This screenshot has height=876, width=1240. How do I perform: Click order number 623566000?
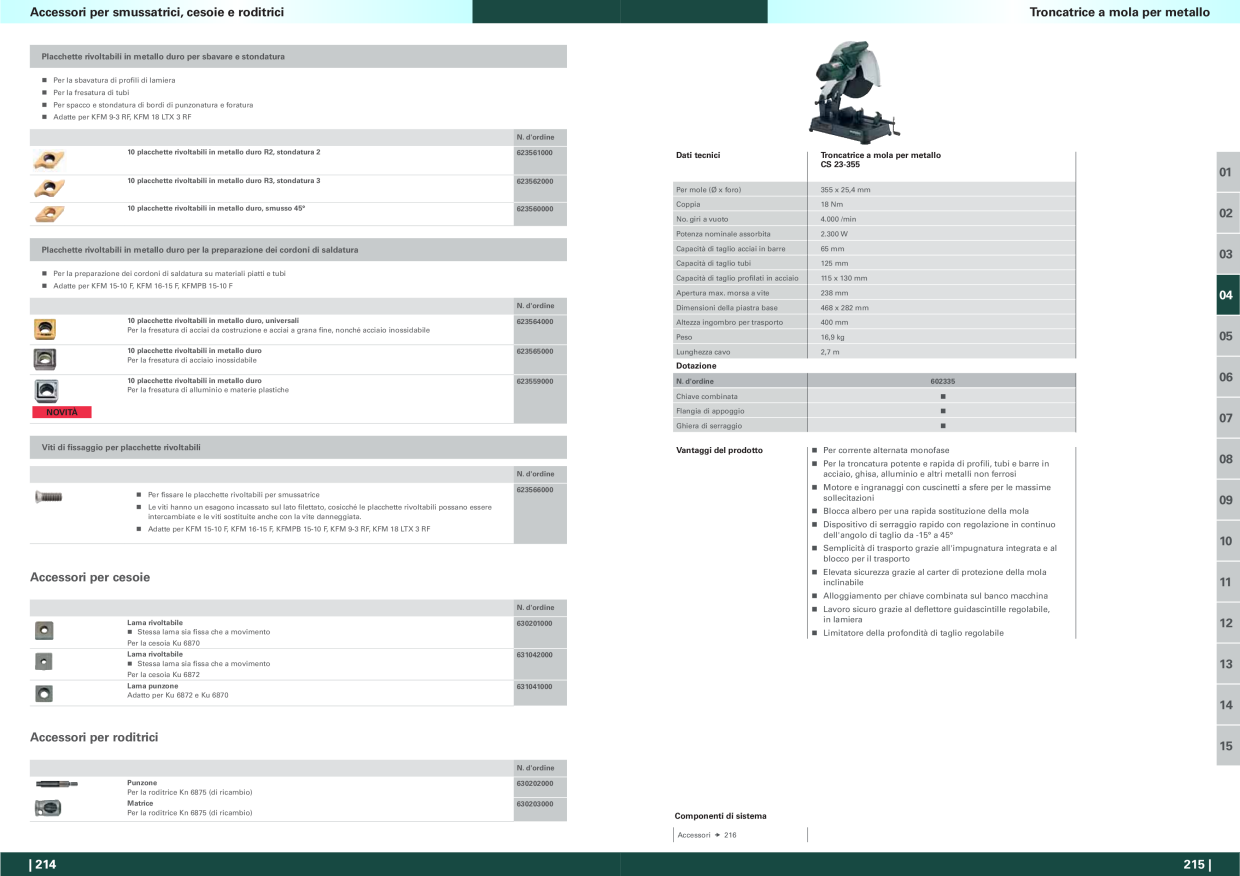pyautogui.click(x=534, y=489)
